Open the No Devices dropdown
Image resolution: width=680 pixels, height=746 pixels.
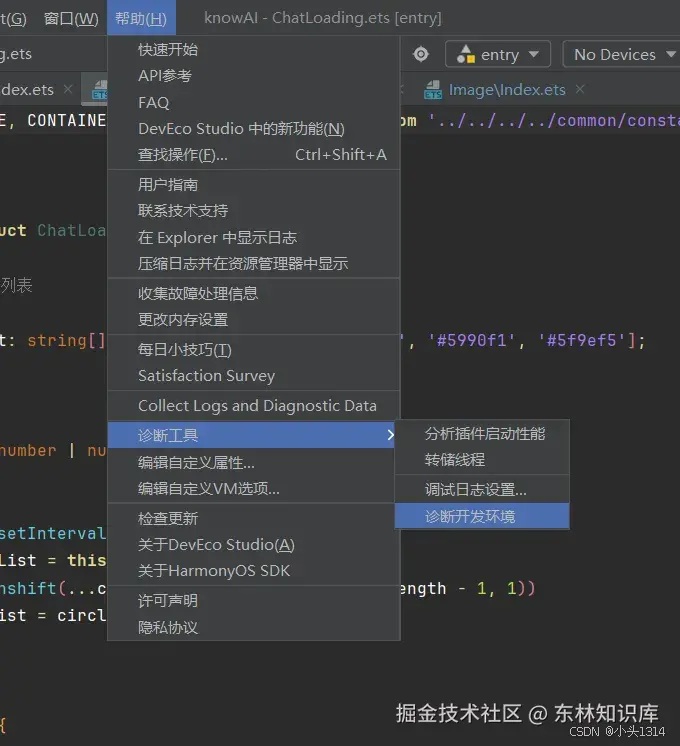623,54
